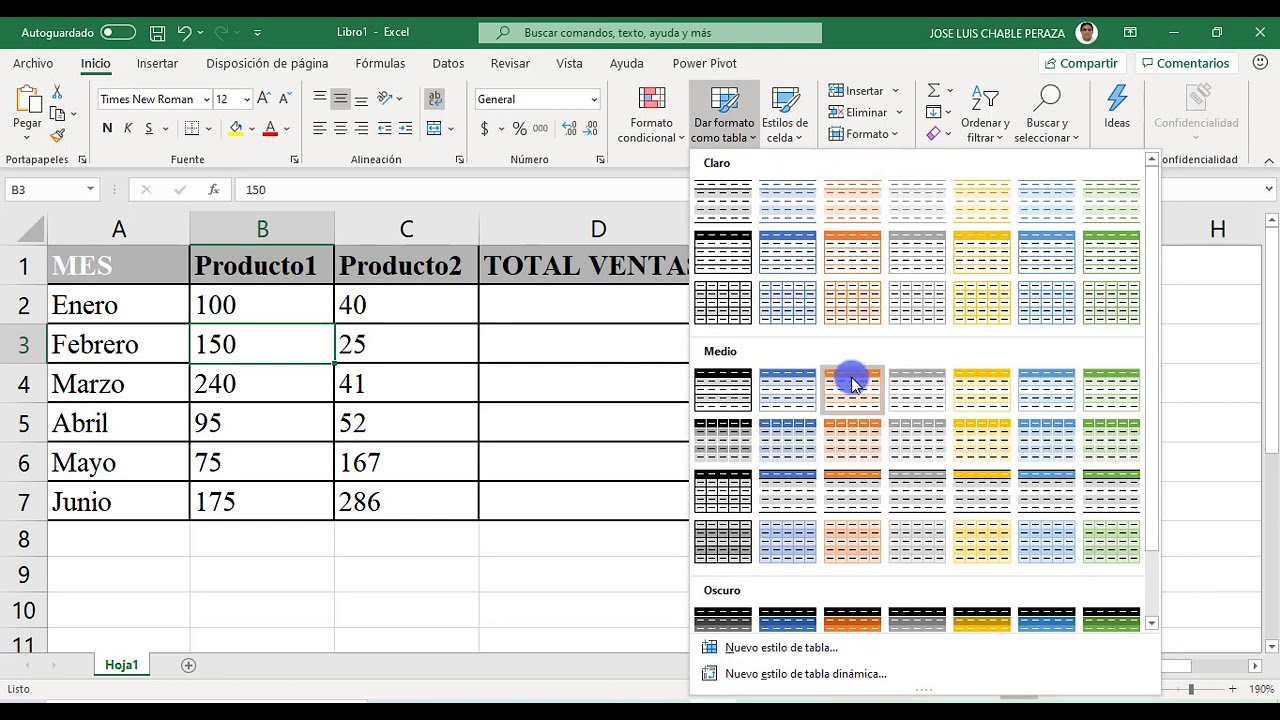Click the Fill color bucket icon
The height and width of the screenshot is (720, 1280).
[x=235, y=128]
